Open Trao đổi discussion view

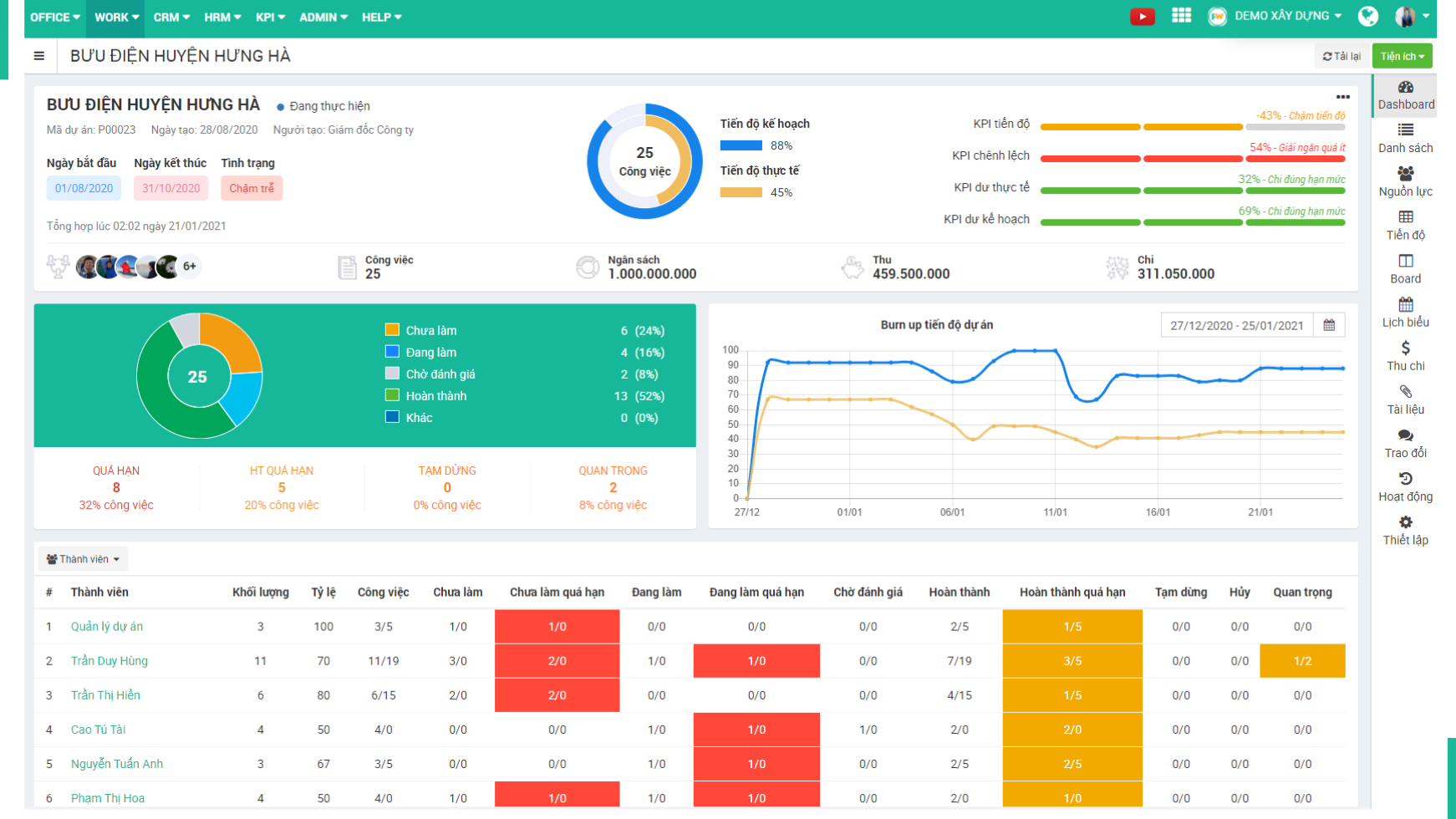(x=1406, y=443)
